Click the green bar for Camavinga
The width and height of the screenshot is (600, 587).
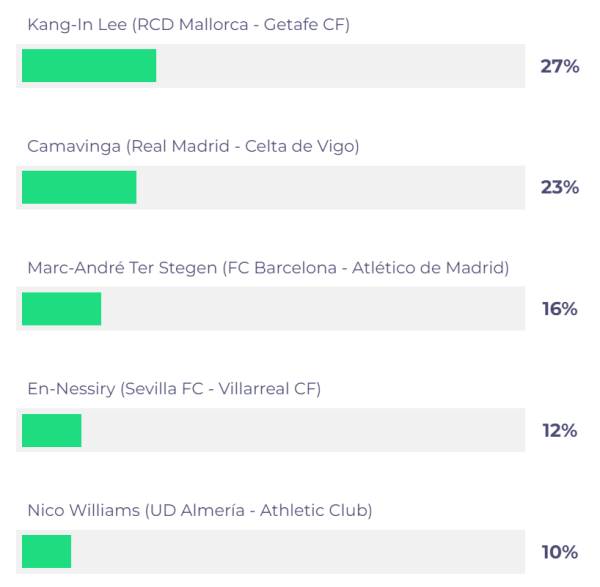tap(79, 187)
